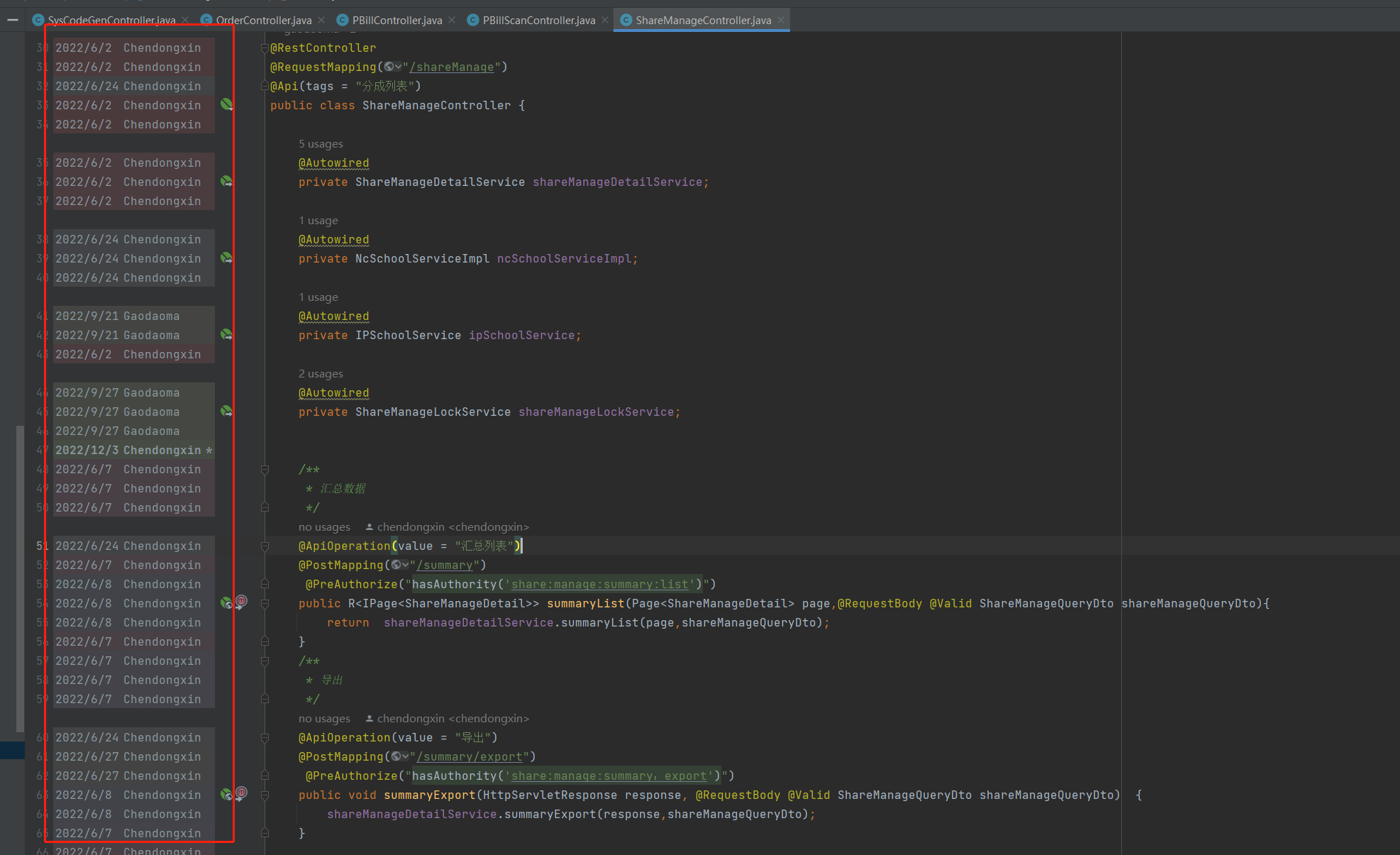This screenshot has width=1400, height=855.
Task: Click related method 'm' gutter icon at summaryList
Action: (x=241, y=602)
